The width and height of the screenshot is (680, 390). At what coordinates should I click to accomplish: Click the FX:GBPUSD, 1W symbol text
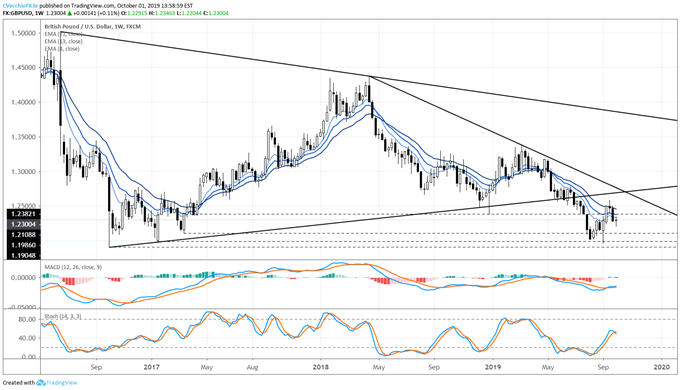(23, 13)
